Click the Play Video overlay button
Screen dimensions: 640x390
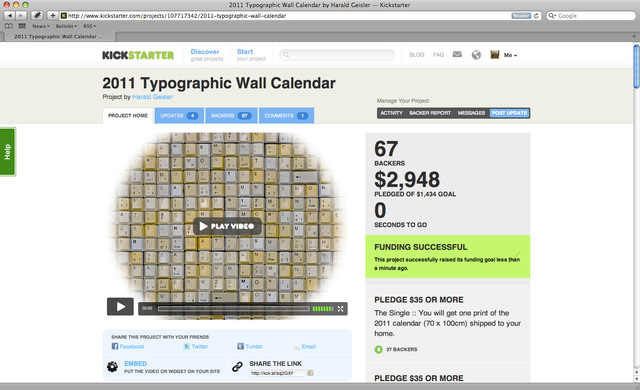(227, 226)
